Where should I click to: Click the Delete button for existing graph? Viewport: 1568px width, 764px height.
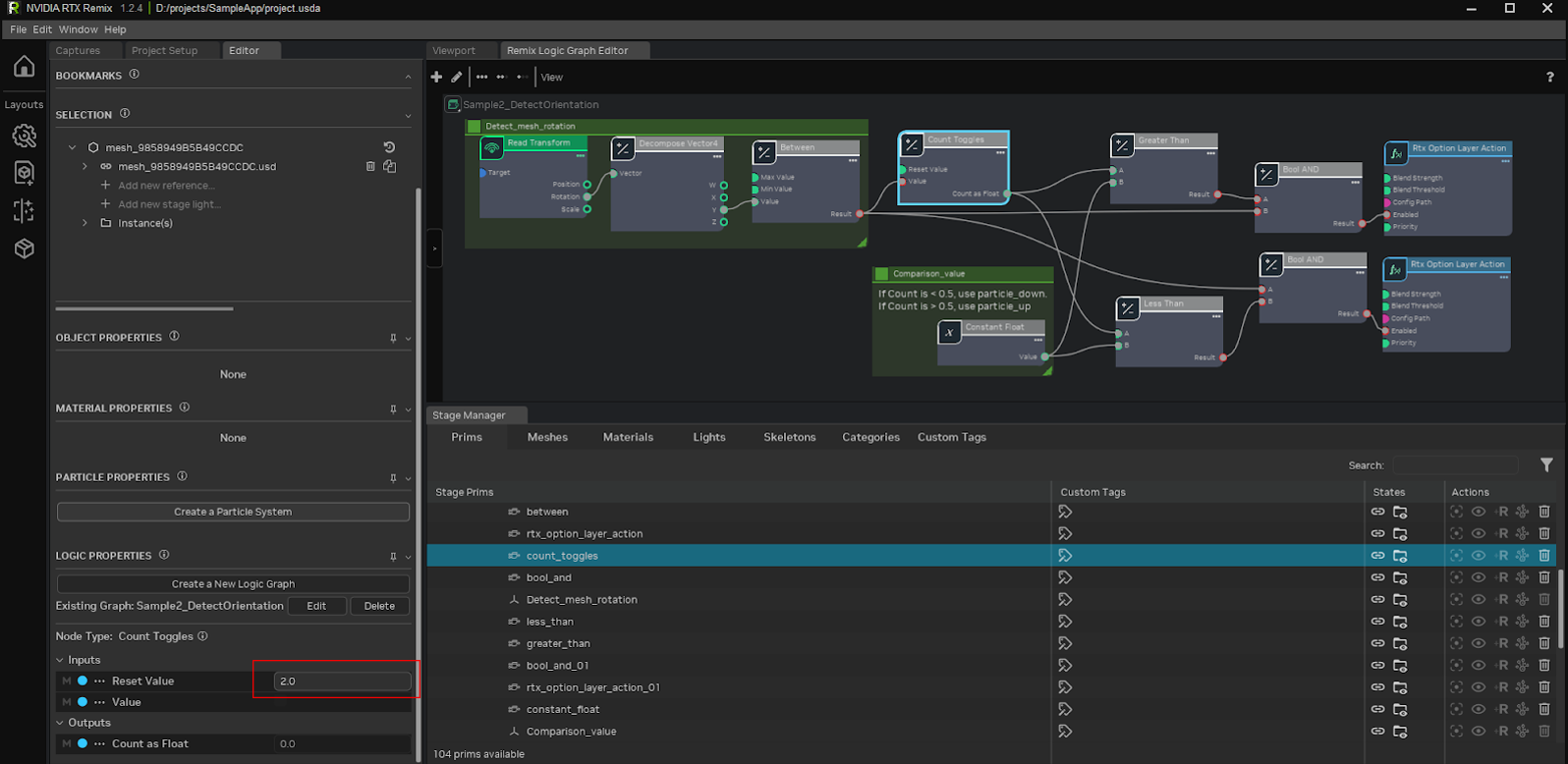[379, 606]
